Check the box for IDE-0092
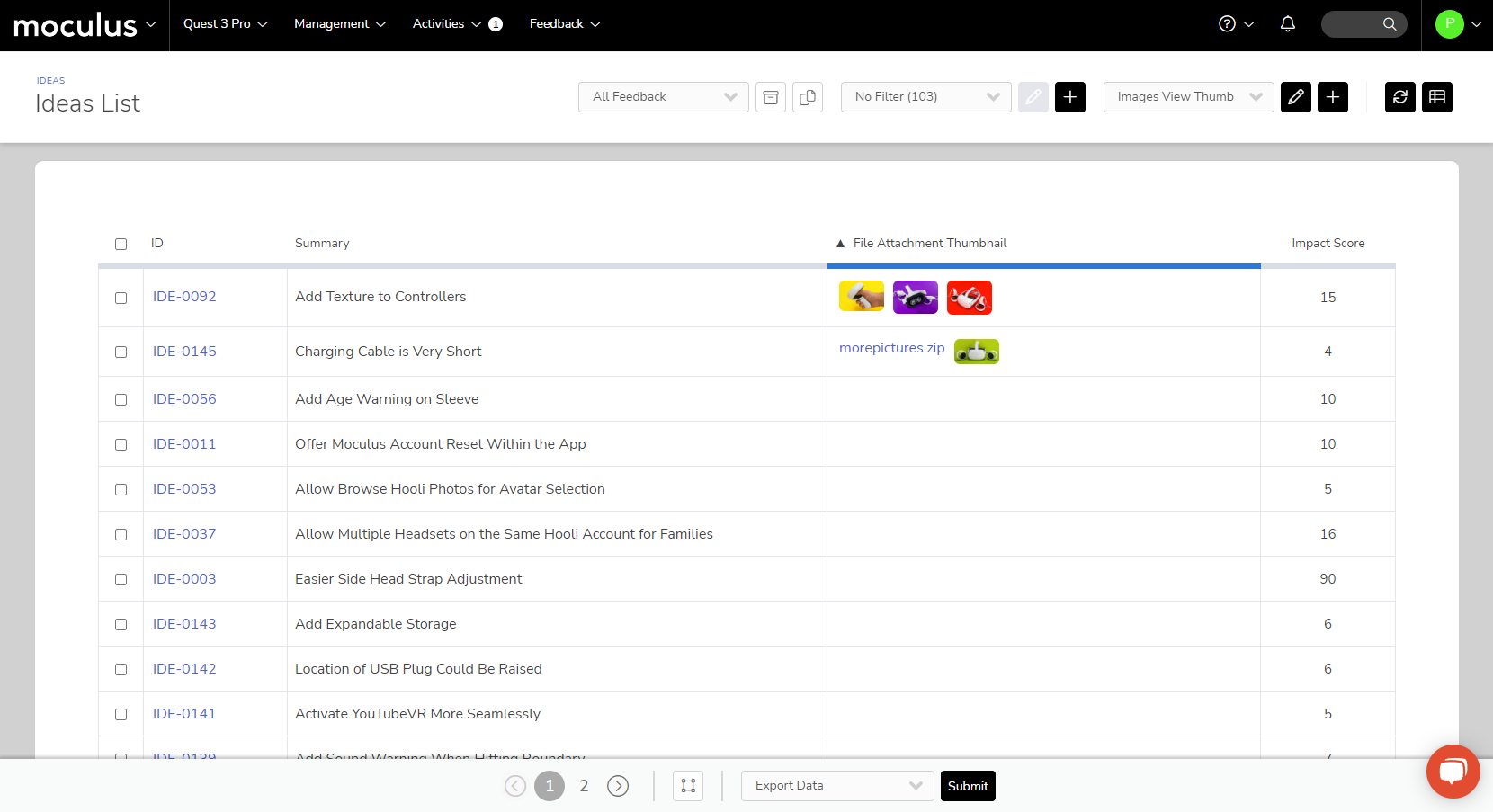The width and height of the screenshot is (1493, 812). click(x=121, y=298)
